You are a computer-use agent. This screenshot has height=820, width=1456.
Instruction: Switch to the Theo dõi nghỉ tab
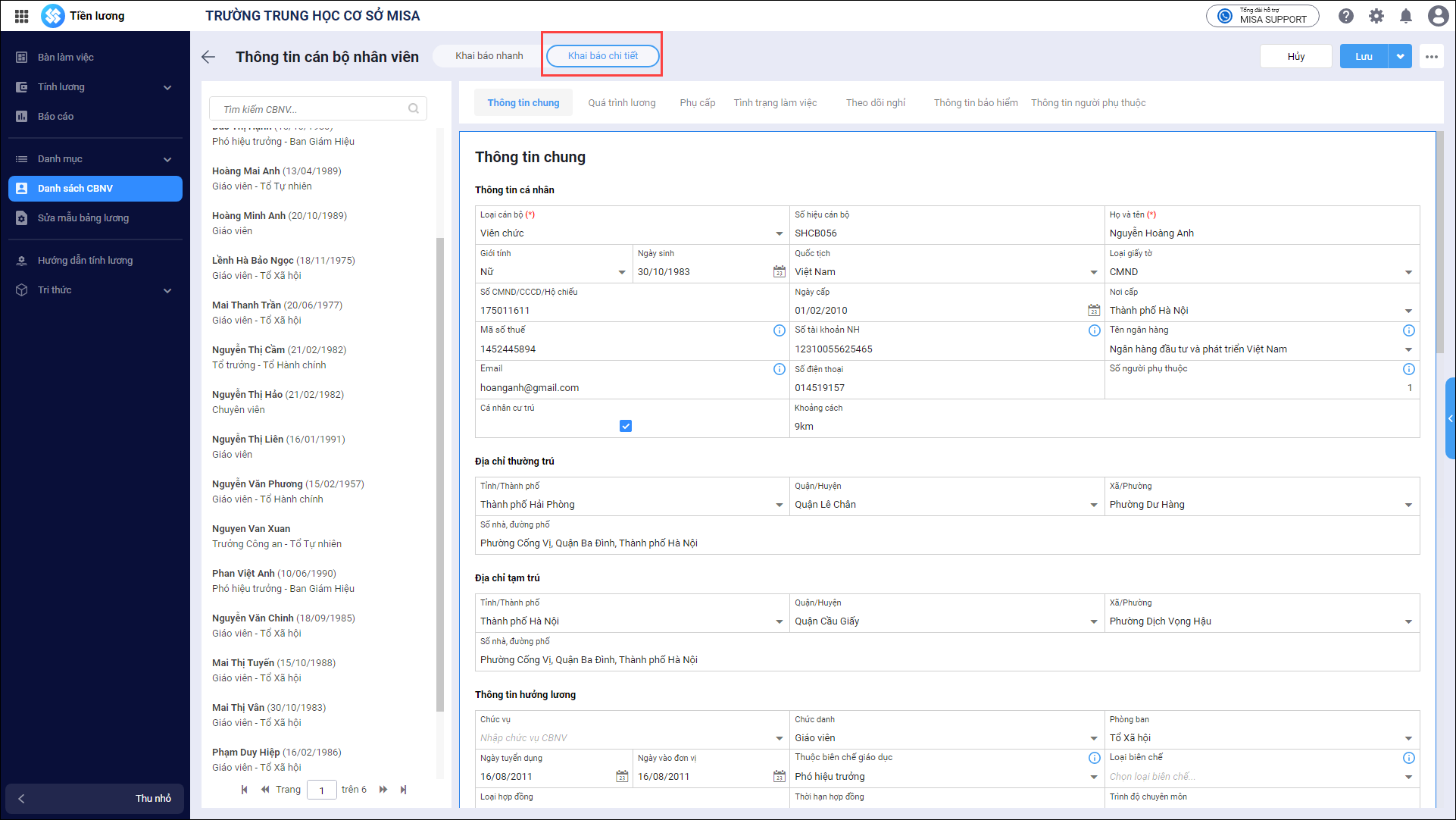876,103
